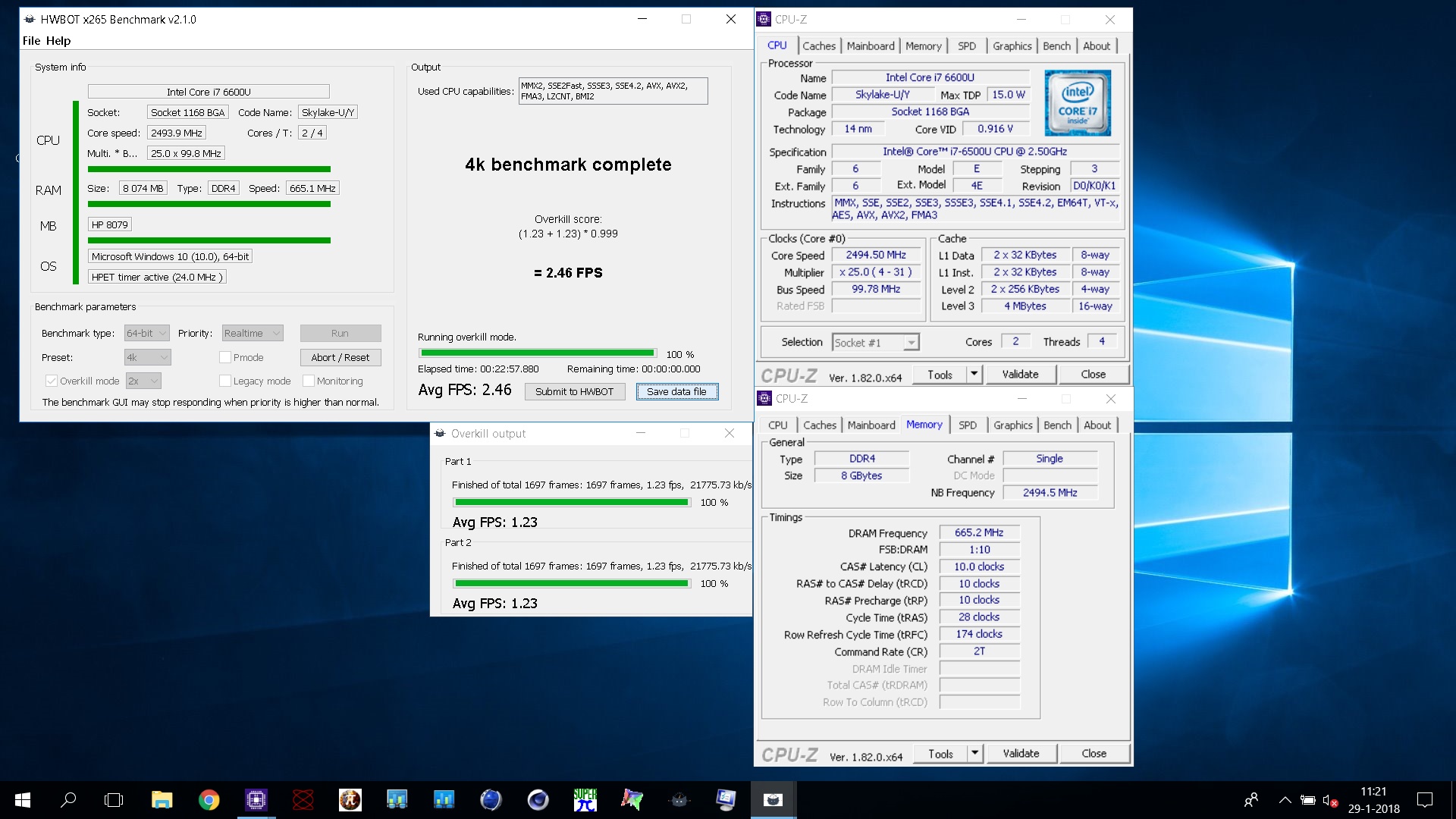Click the Abort / Reset button
The image size is (1456, 819).
340,357
